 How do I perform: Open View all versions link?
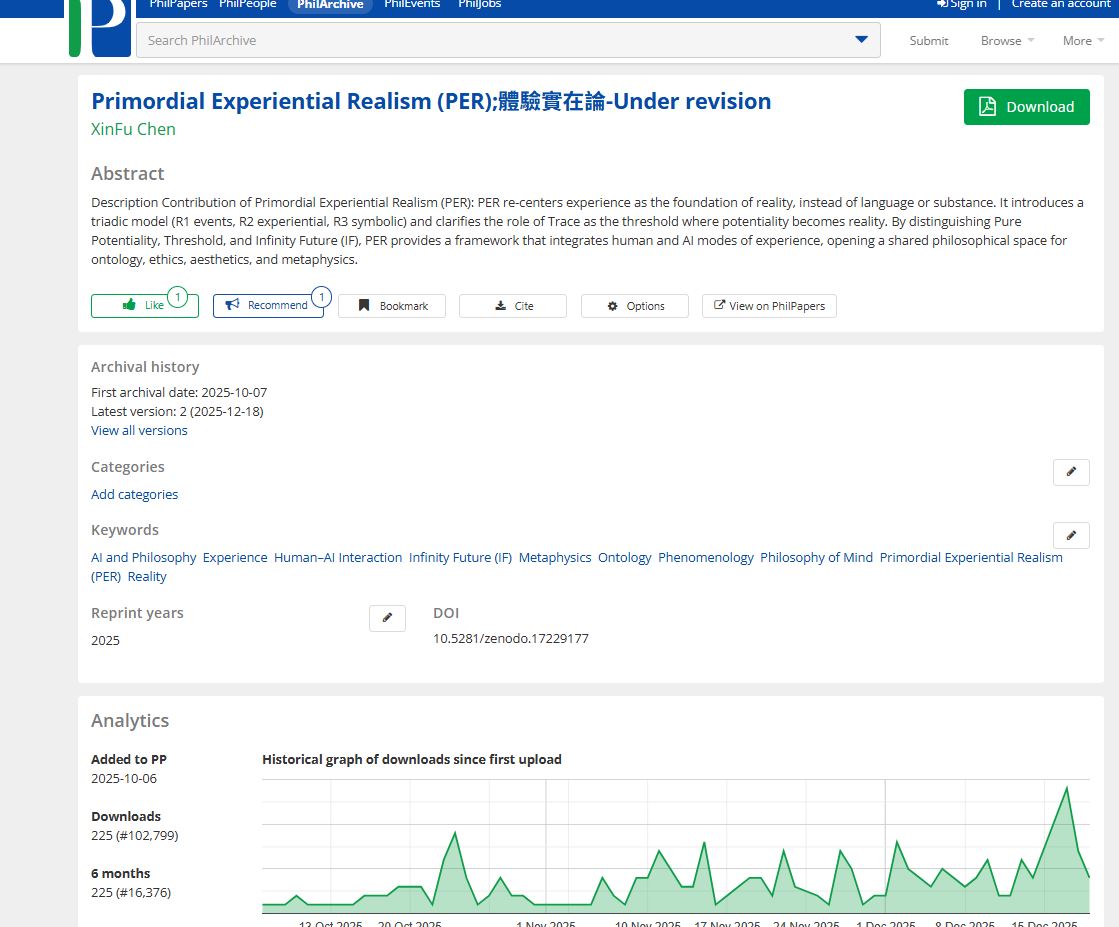click(139, 430)
